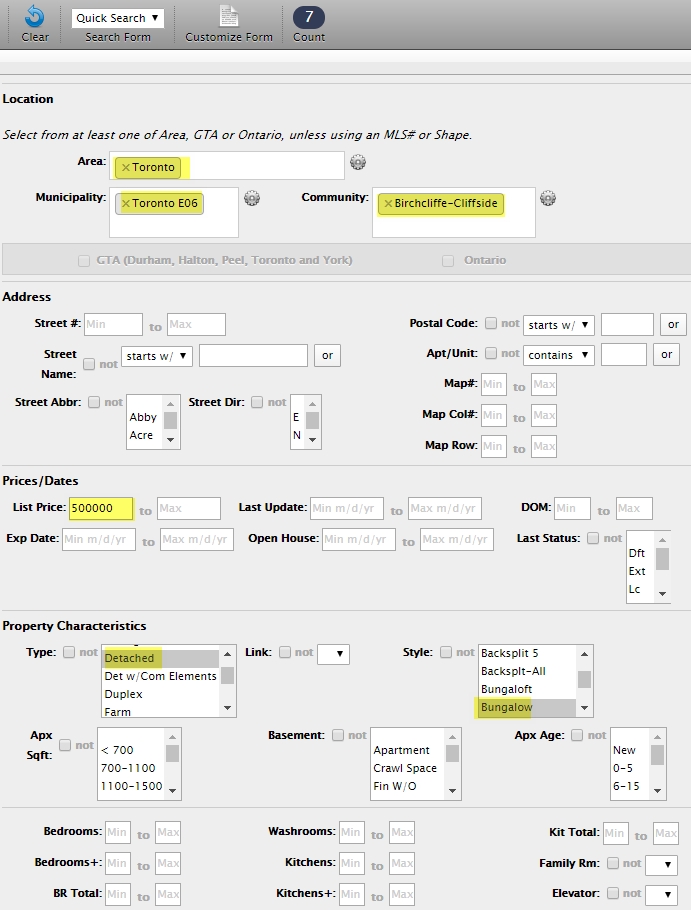Toggle the 'not' checkbox for Postal Code
The width and height of the screenshot is (691, 910).
(x=491, y=324)
